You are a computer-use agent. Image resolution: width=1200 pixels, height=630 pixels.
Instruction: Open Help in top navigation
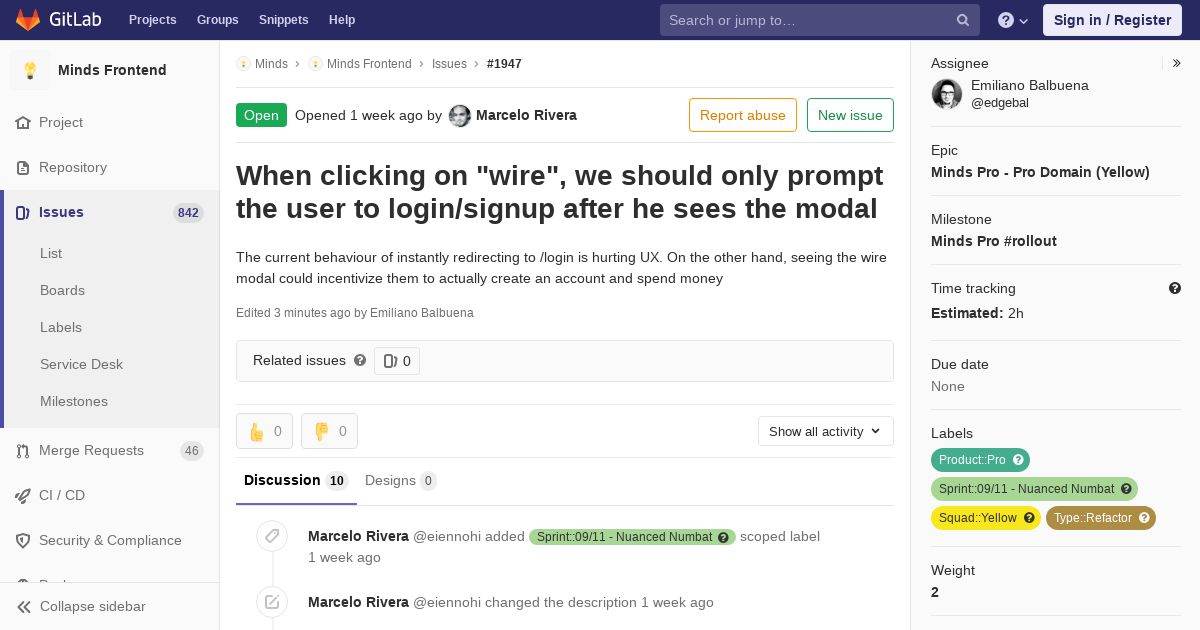pyautogui.click(x=342, y=20)
